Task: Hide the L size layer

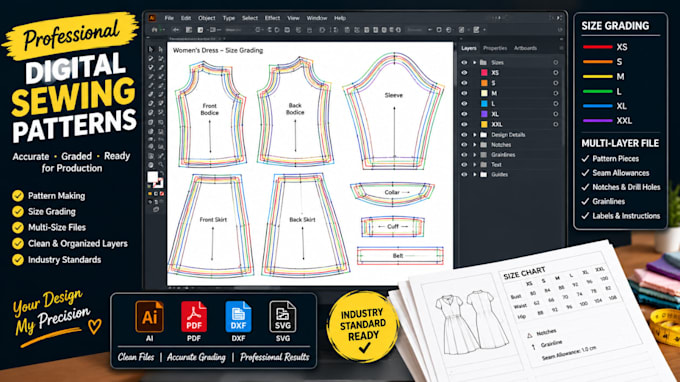Action: [x=464, y=104]
